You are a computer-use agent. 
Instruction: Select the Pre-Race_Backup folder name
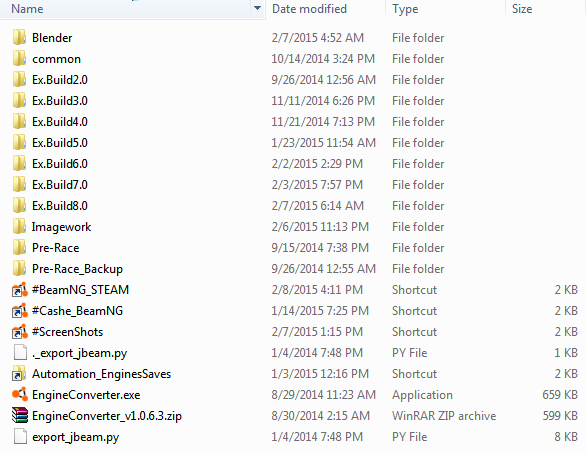click(77, 269)
